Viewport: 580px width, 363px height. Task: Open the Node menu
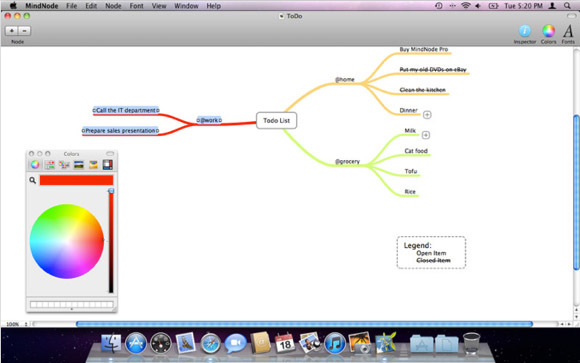pyautogui.click(x=113, y=6)
